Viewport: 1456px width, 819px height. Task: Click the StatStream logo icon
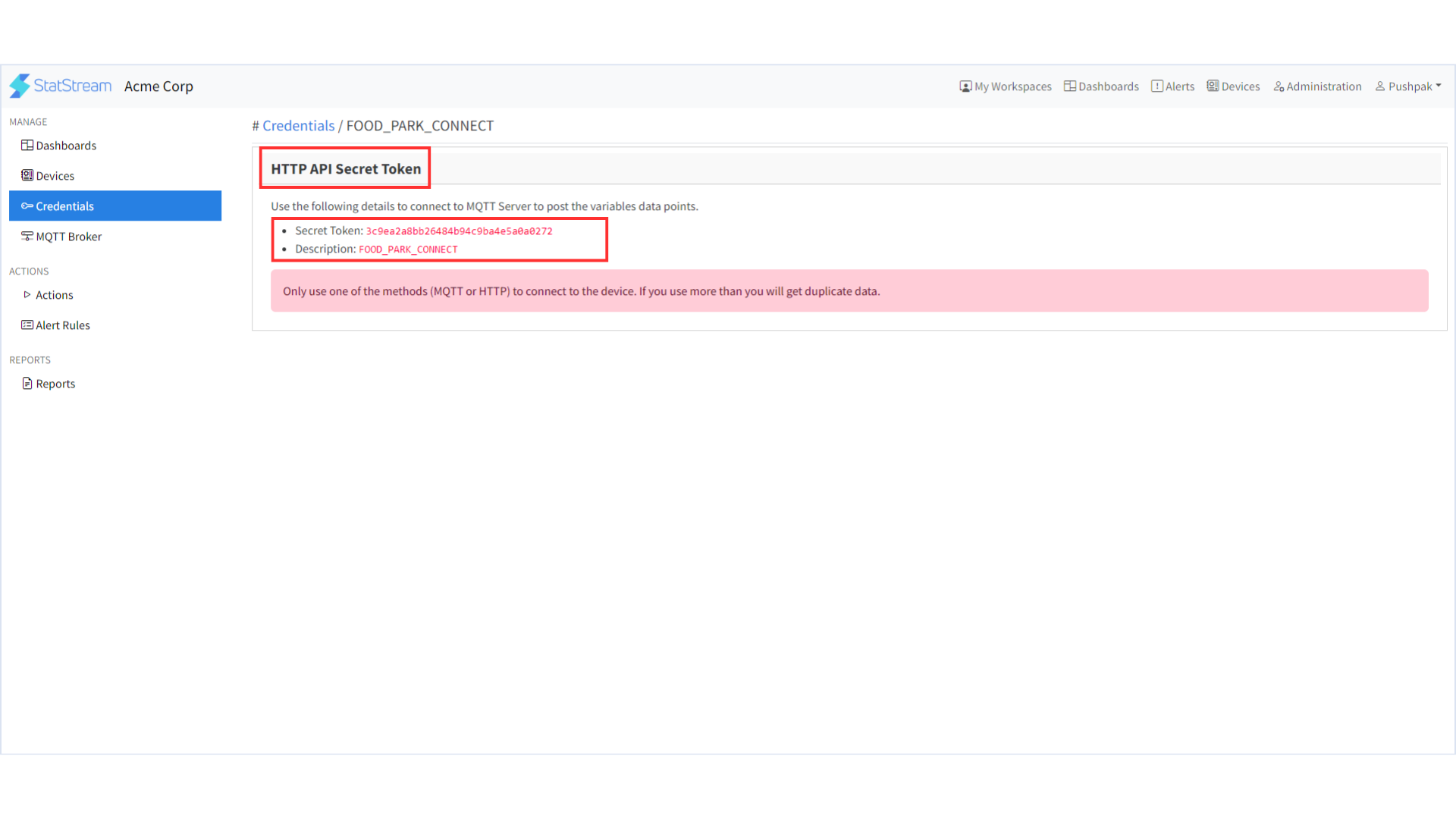[20, 86]
